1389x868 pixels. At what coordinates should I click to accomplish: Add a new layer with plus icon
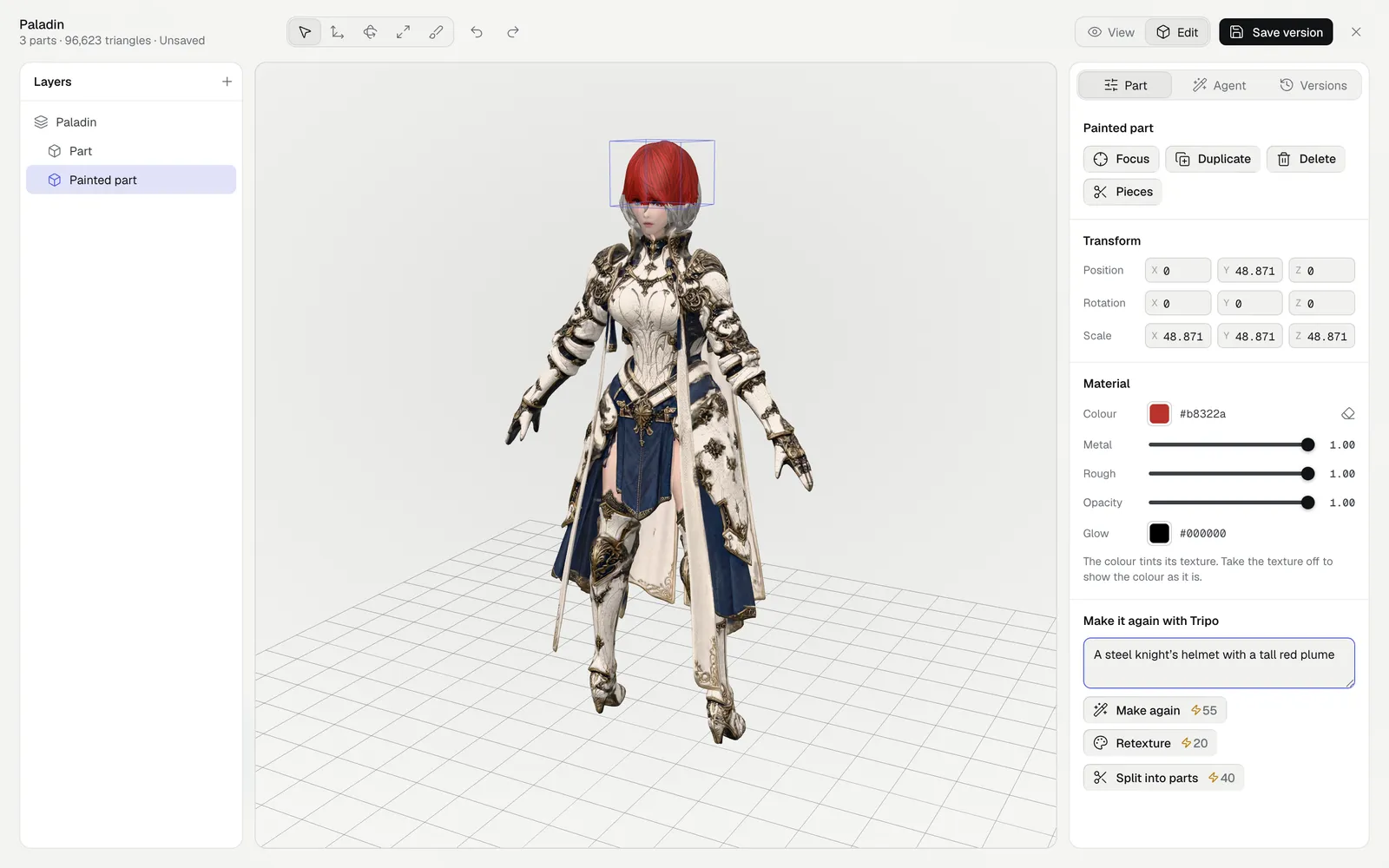tap(227, 82)
